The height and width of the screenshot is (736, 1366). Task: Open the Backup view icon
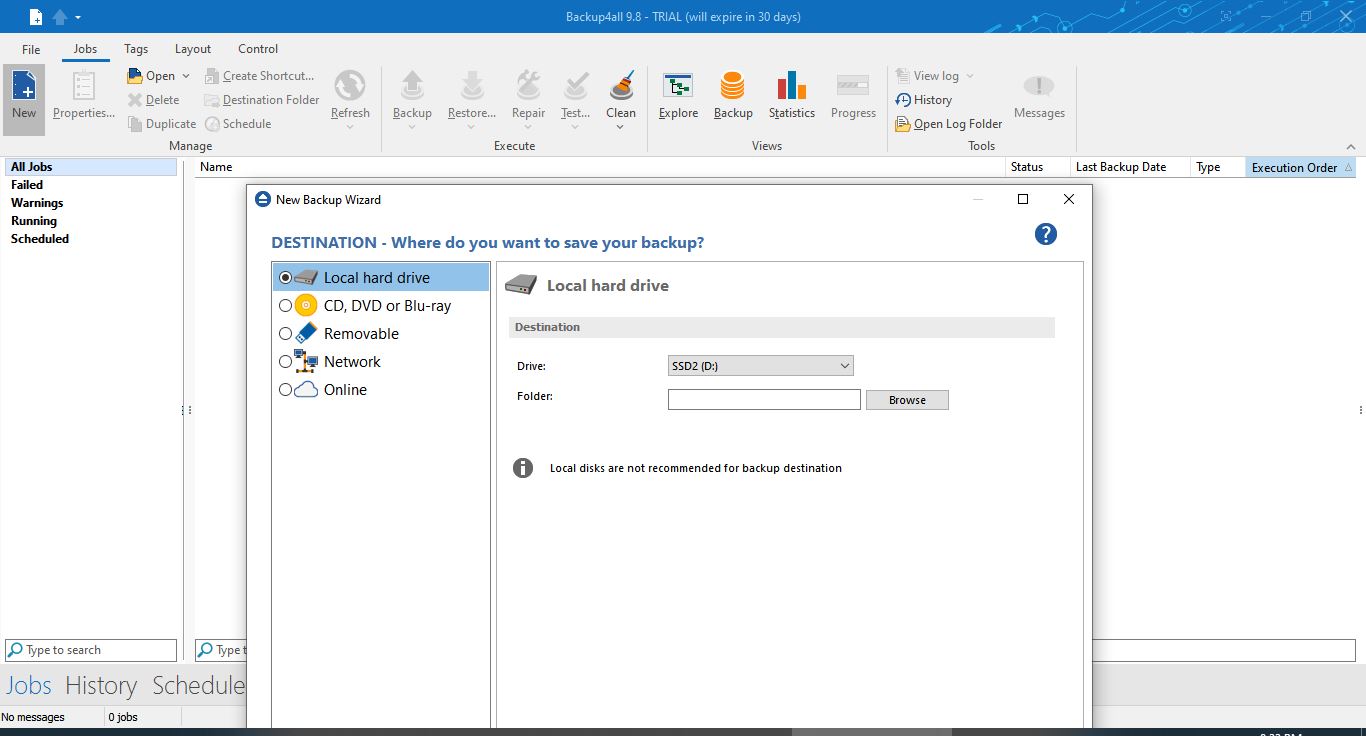click(733, 86)
